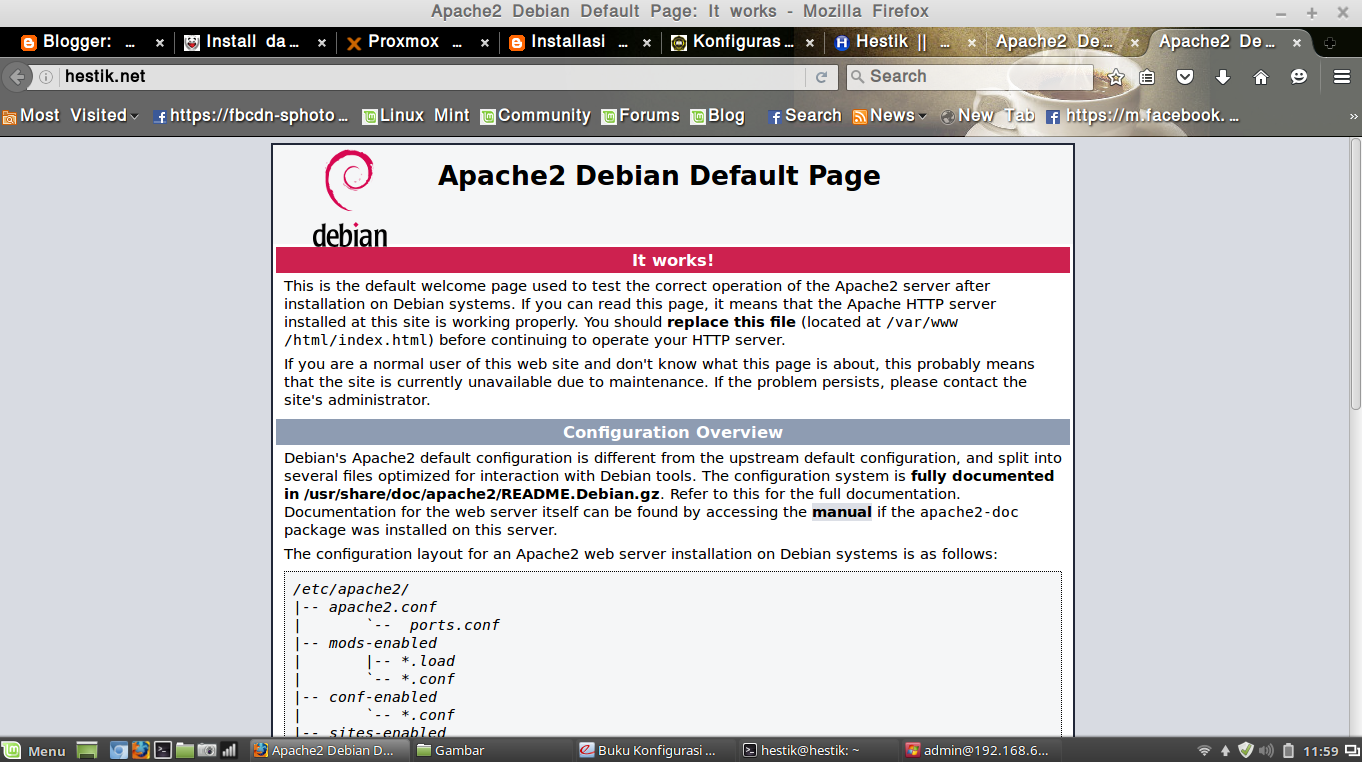1362x762 pixels.
Task: Open the green shield update manager tray icon
Action: [1246, 750]
